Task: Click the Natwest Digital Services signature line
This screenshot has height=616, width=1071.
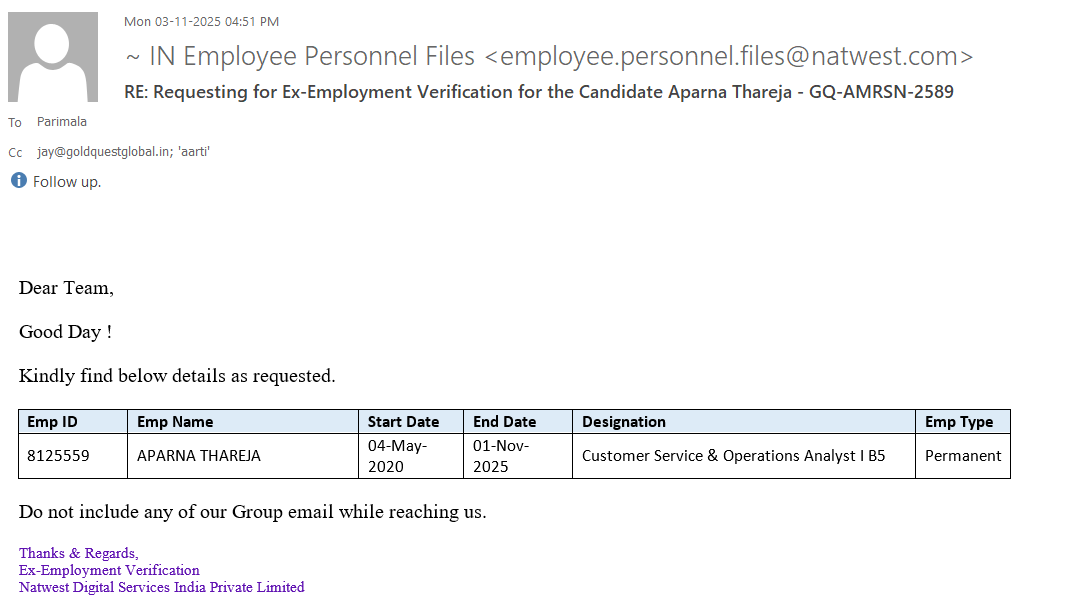Action: (x=162, y=587)
